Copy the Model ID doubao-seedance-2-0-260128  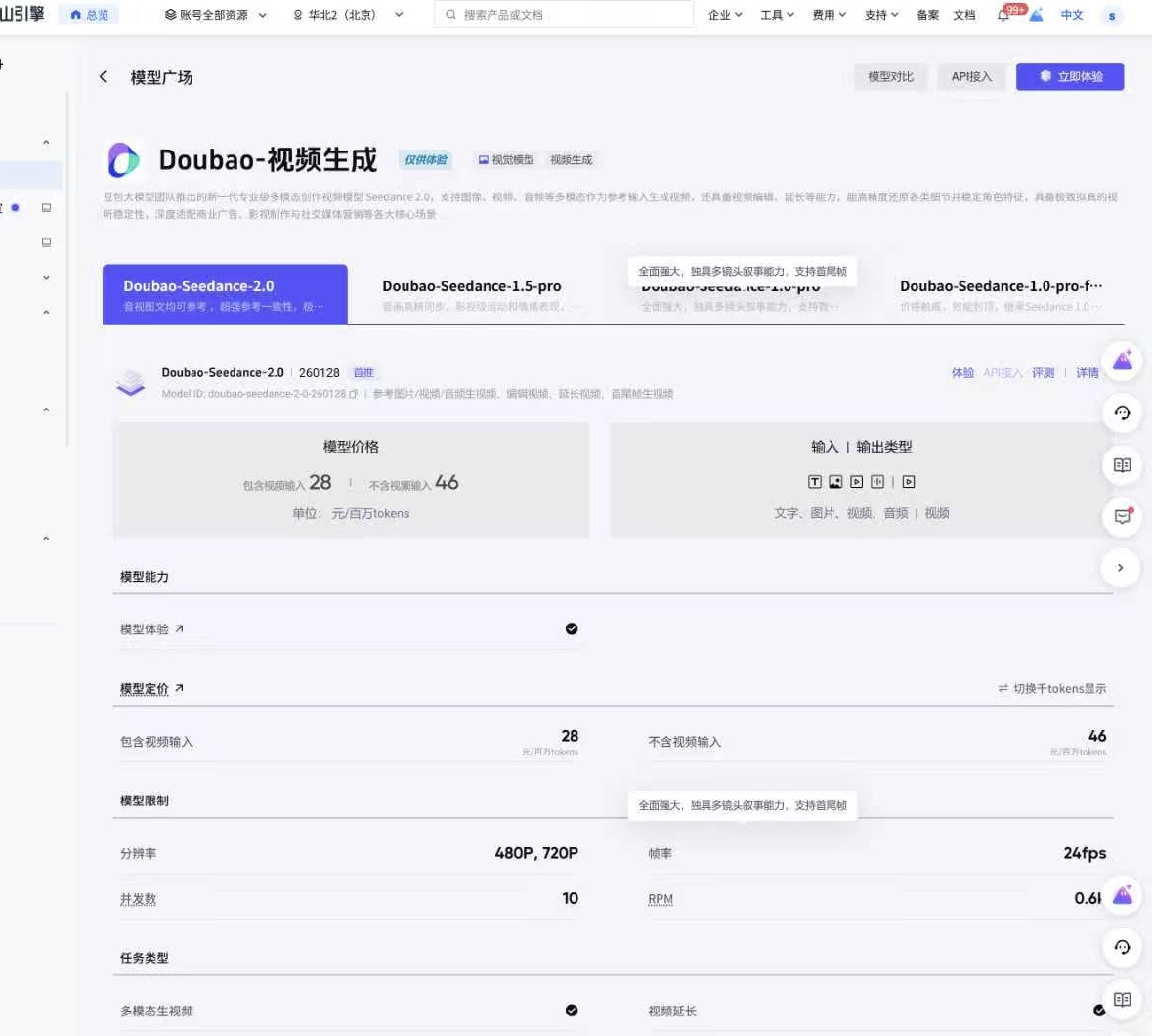354,394
